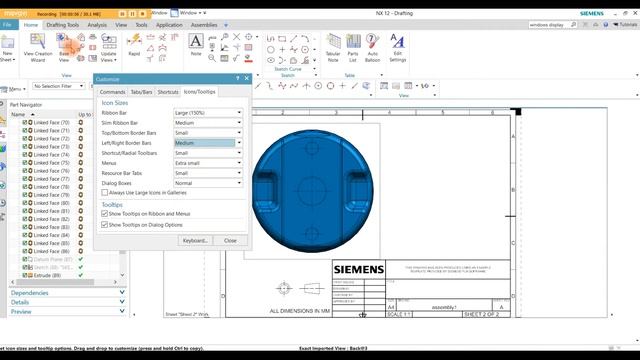Select the rectangle sketch curve tool
This screenshot has height=360, width=640.
pos(282,39)
